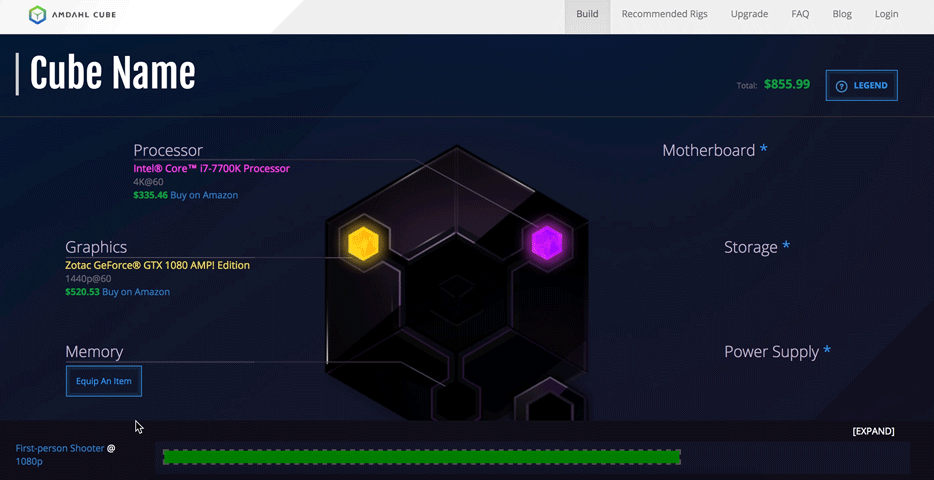
Task: Click the AMDAHL CUBE brand text
Action: click(84, 15)
